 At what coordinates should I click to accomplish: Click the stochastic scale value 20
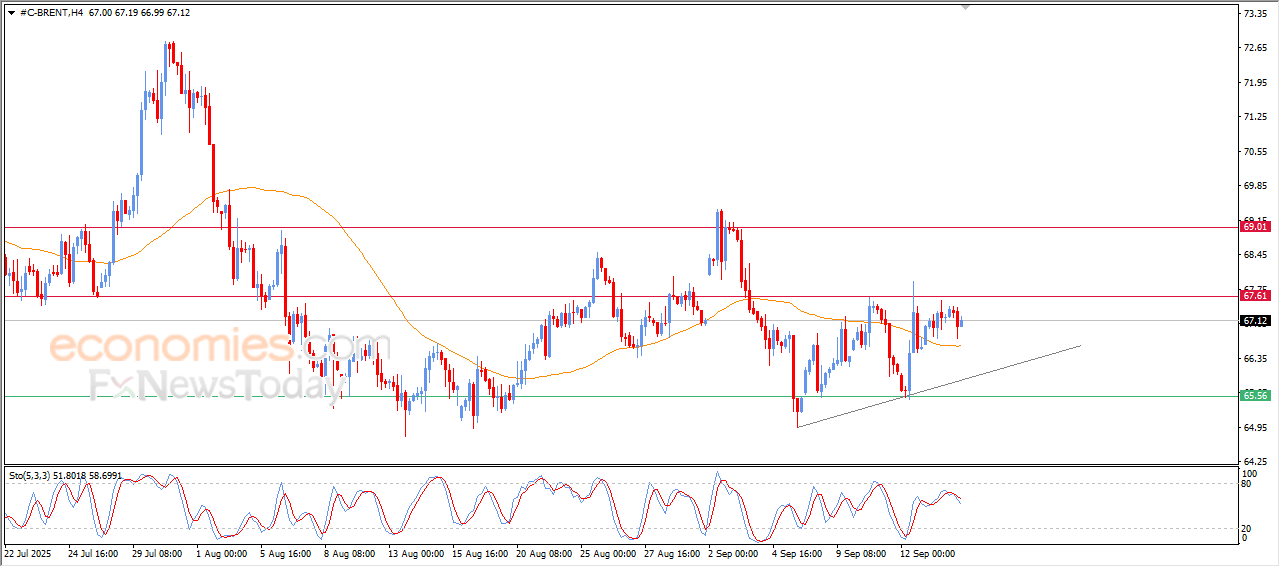point(1248,528)
